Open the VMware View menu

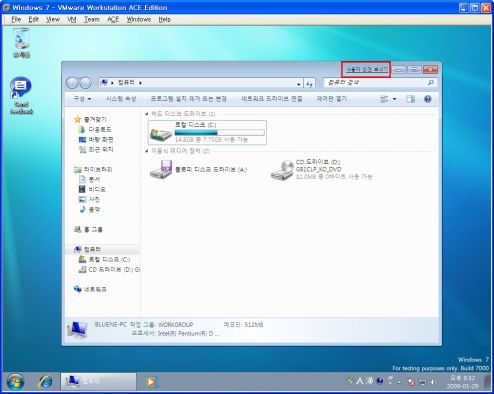(x=53, y=19)
